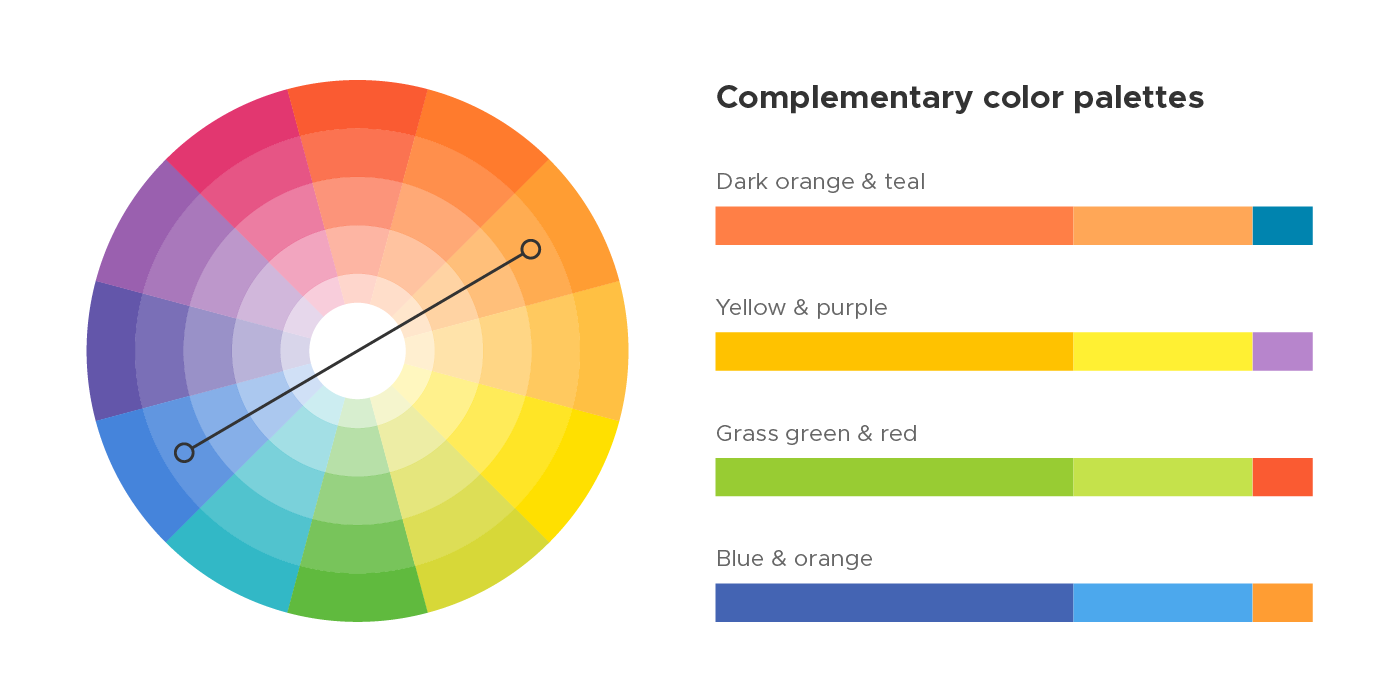Viewport: 1400px width, 700px height.
Task: Select the teal swatch in the first palette
Action: (1282, 226)
